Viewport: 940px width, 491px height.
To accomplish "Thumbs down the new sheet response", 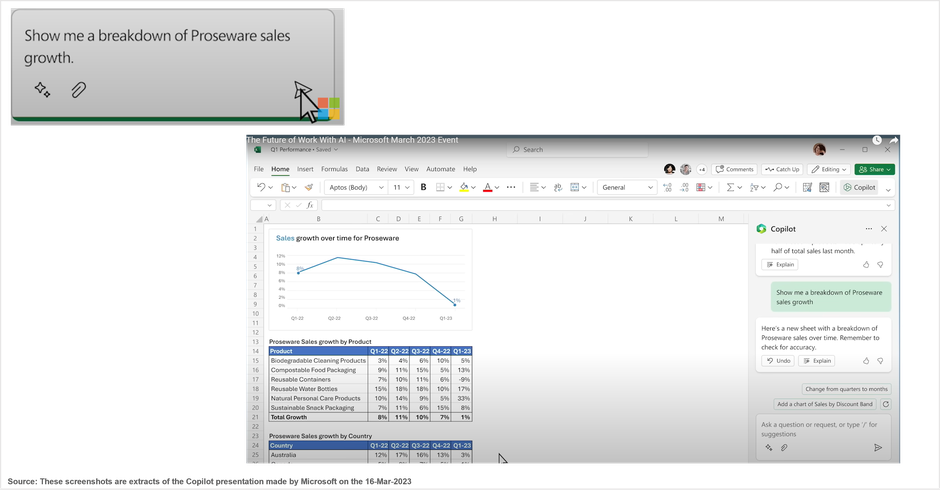I will click(x=880, y=361).
